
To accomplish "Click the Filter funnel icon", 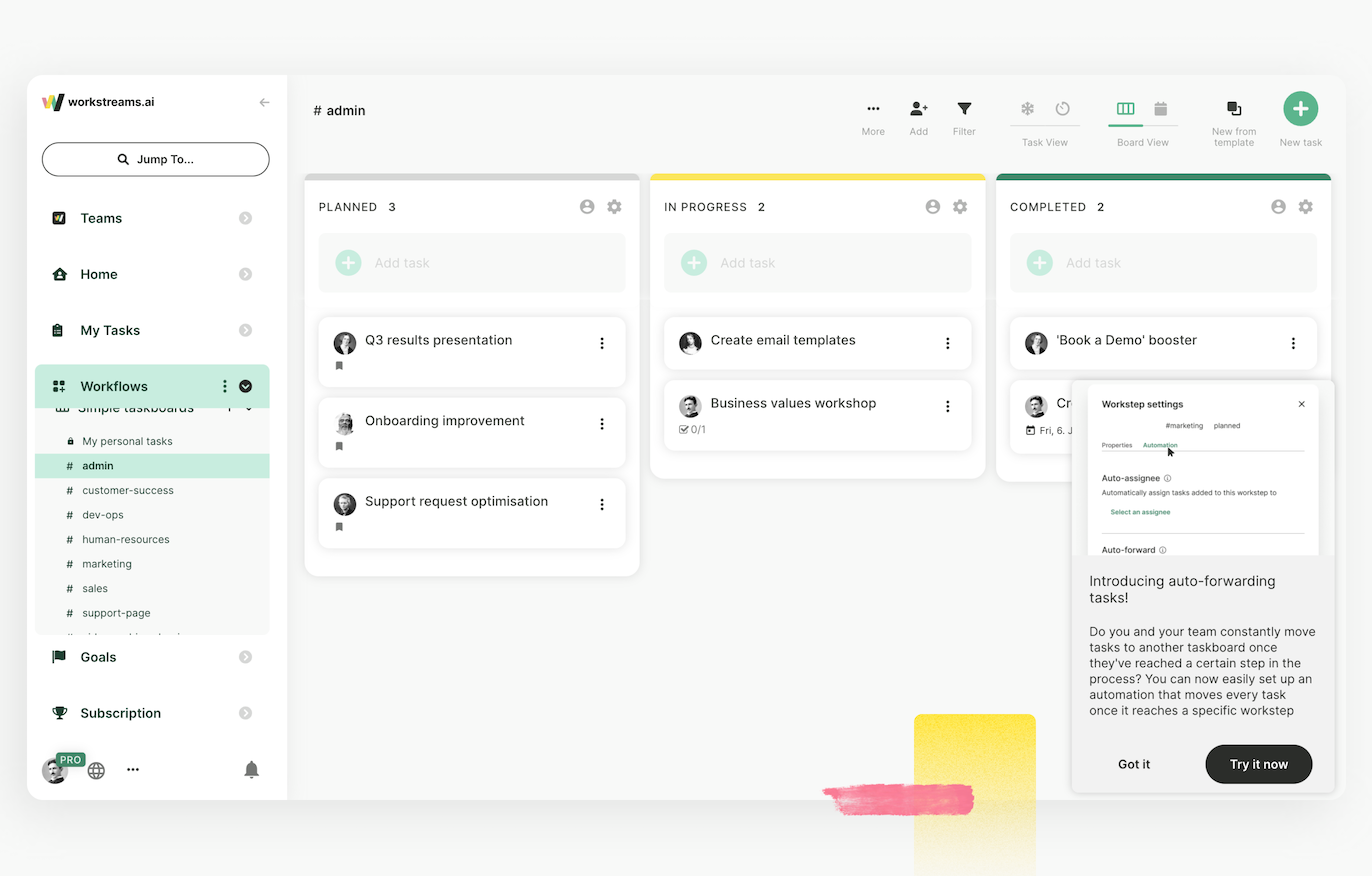I will pyautogui.click(x=964, y=109).
